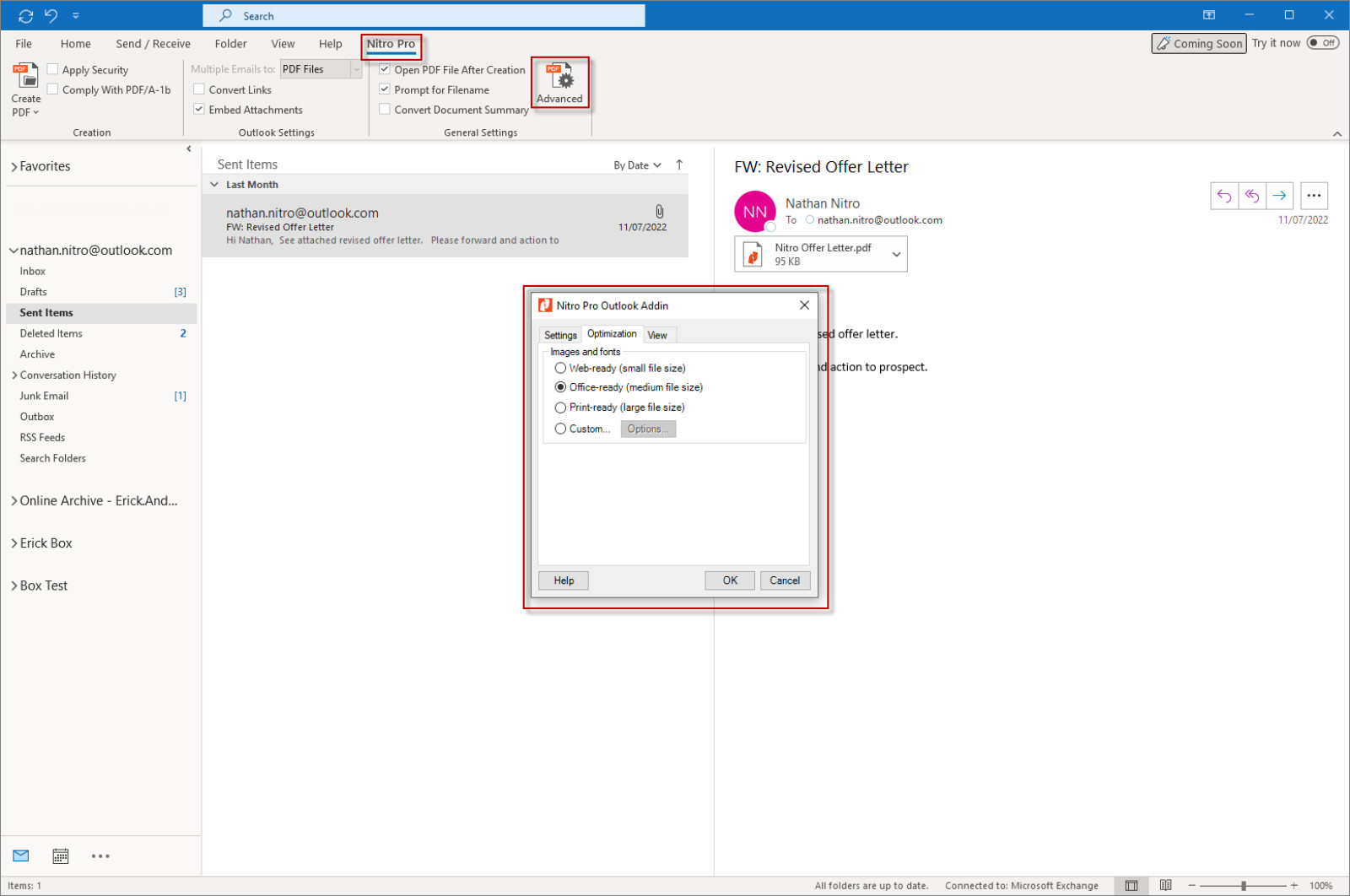Click the Help button in the dialog
The width and height of the screenshot is (1350, 896).
[x=562, y=580]
